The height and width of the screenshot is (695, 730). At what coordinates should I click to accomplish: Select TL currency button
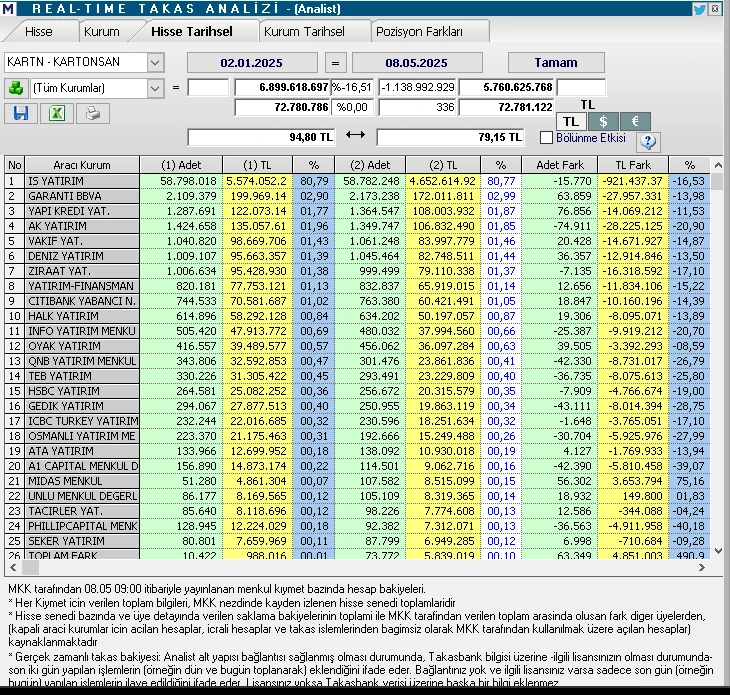click(571, 122)
